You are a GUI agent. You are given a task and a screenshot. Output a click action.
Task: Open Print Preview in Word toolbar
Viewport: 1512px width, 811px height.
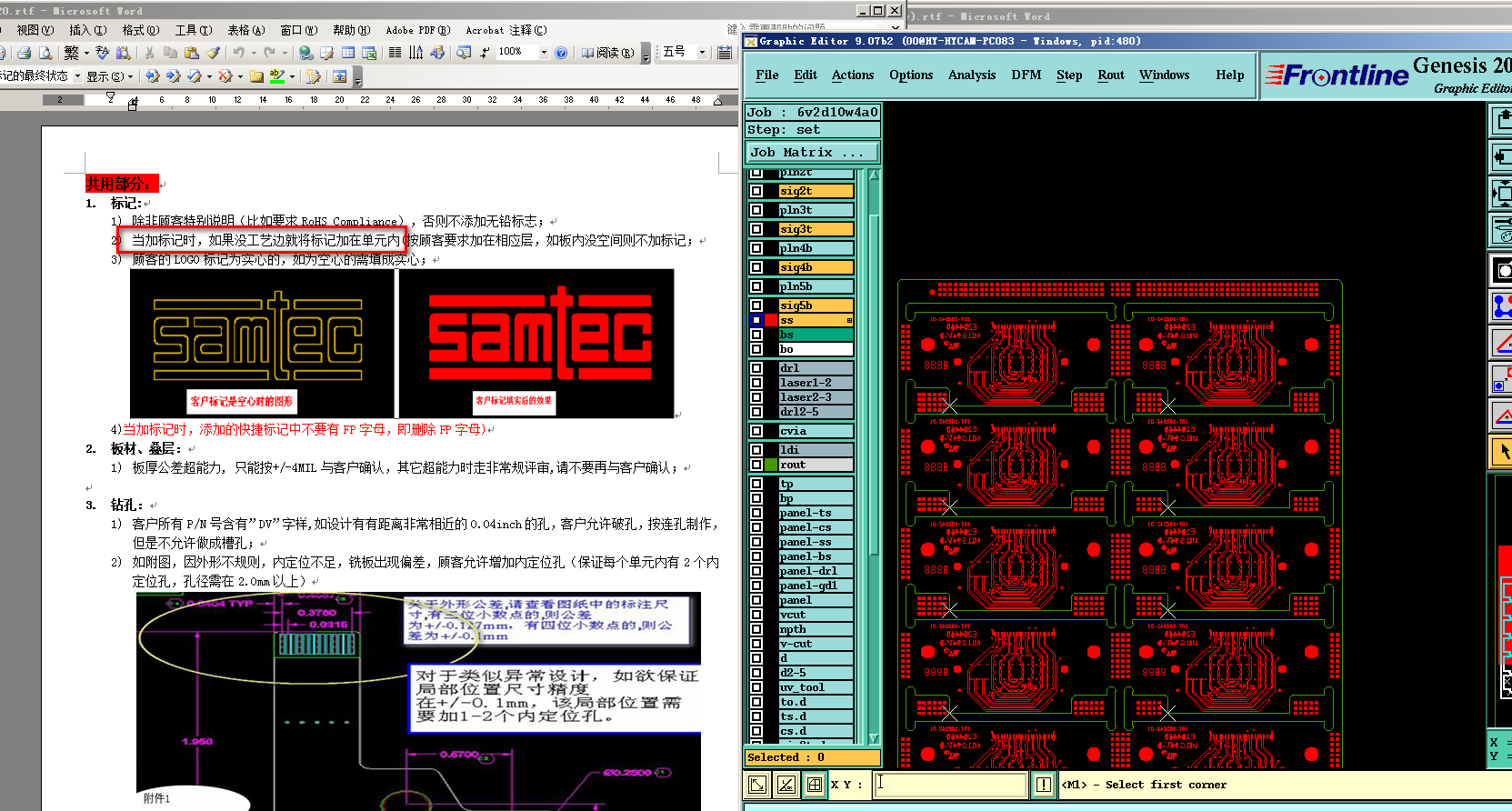coord(45,53)
